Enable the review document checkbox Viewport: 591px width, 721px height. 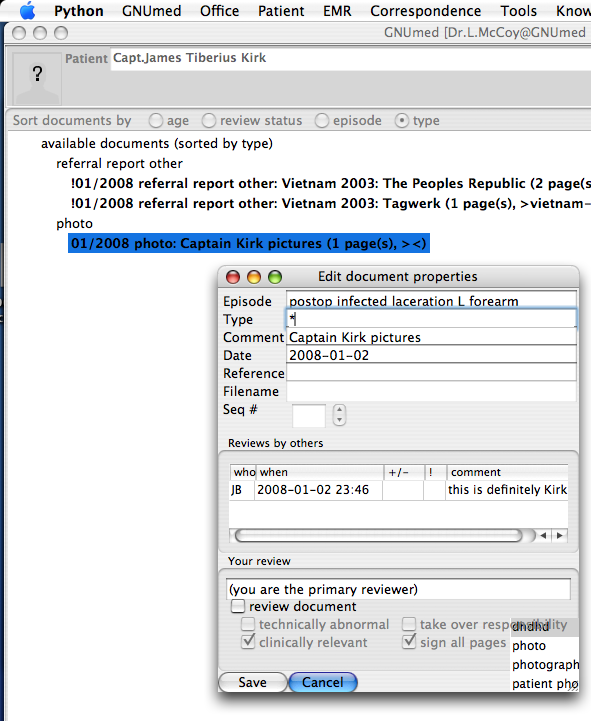pos(238,606)
